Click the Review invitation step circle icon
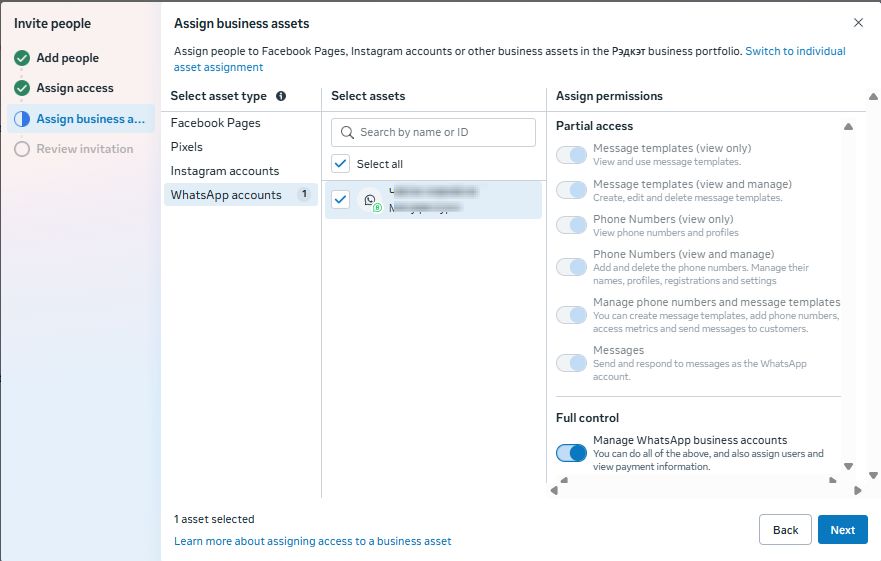 tap(22, 149)
